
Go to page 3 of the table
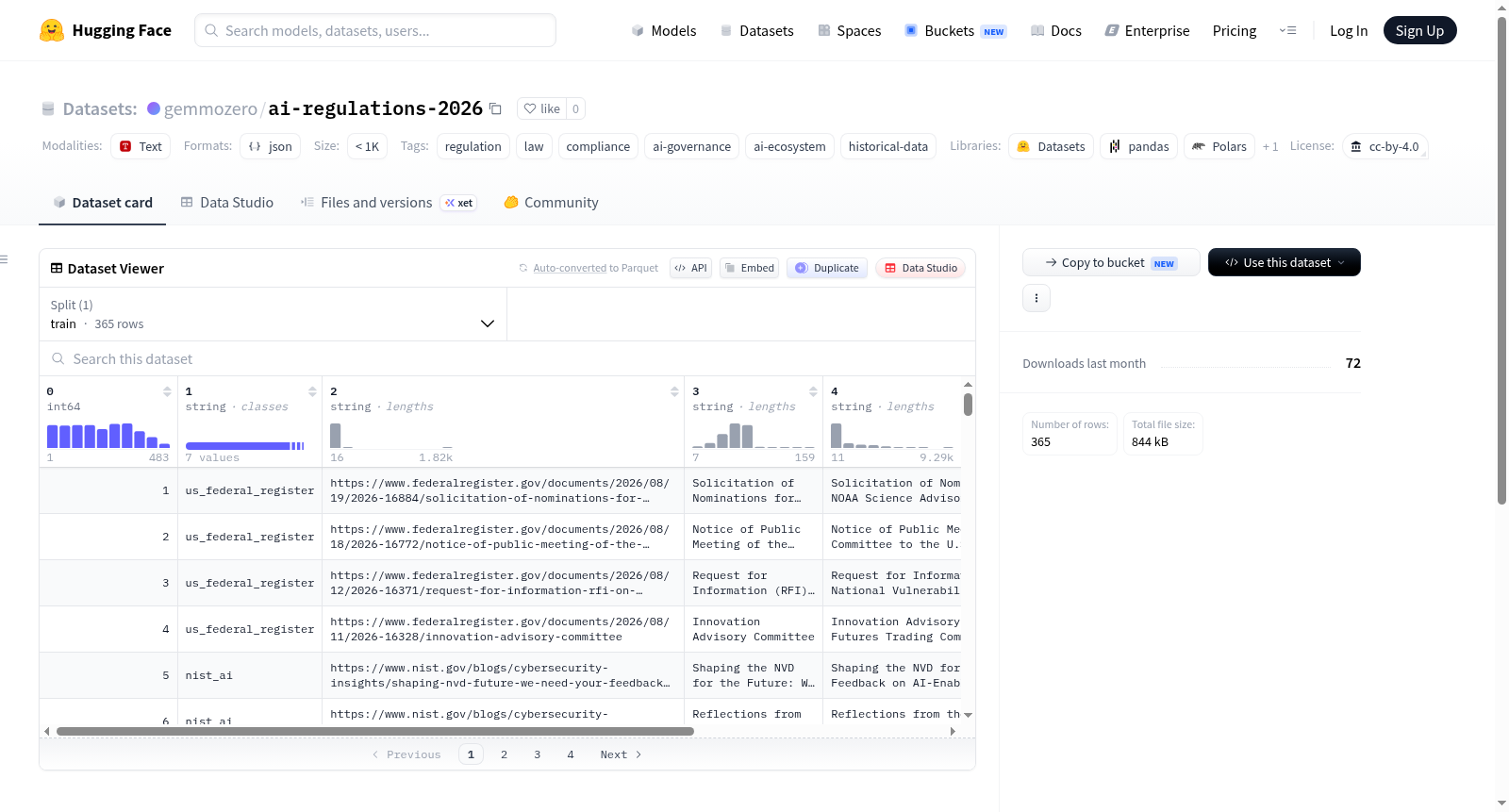coord(538,754)
